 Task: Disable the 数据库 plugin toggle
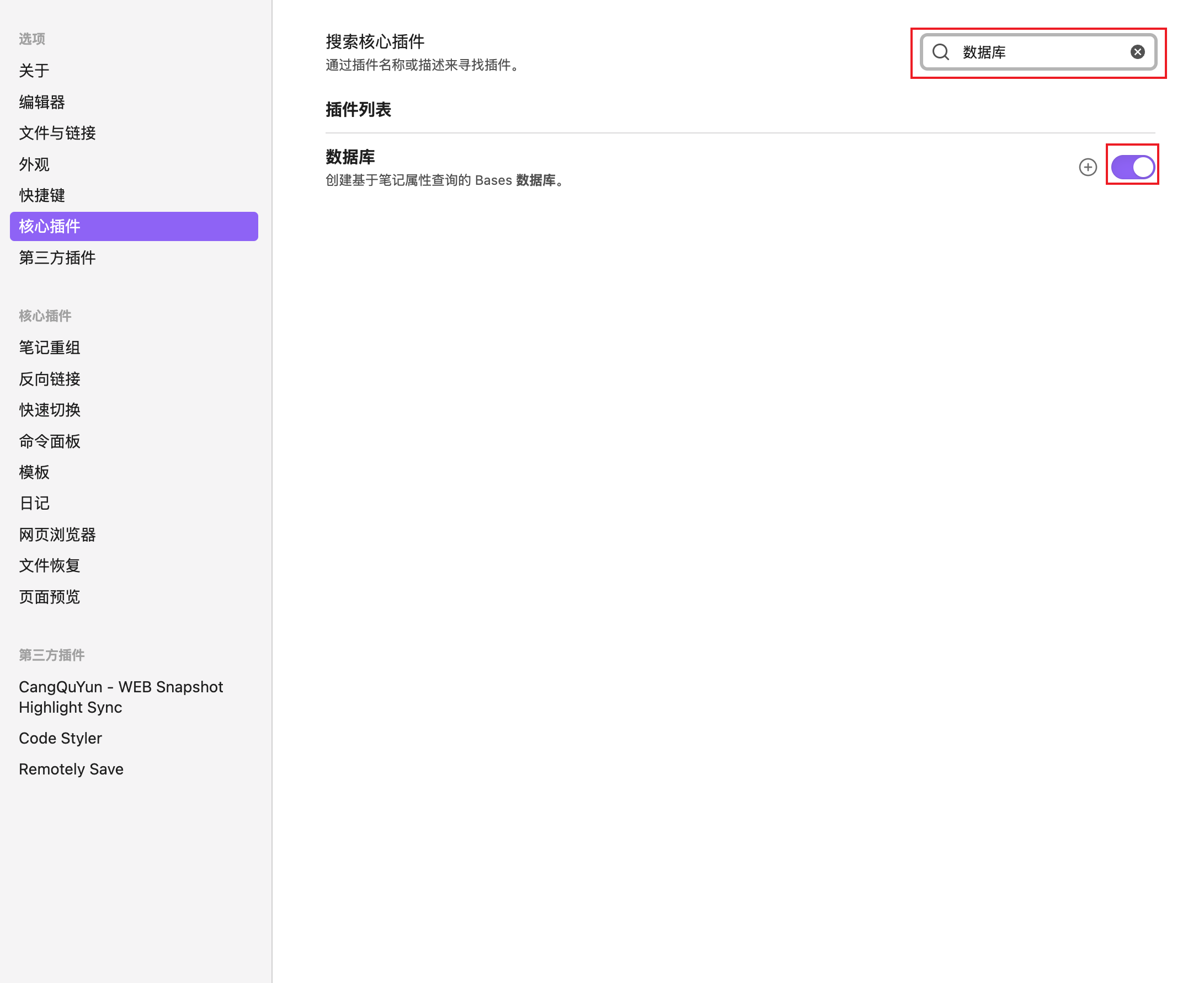pos(1132,167)
